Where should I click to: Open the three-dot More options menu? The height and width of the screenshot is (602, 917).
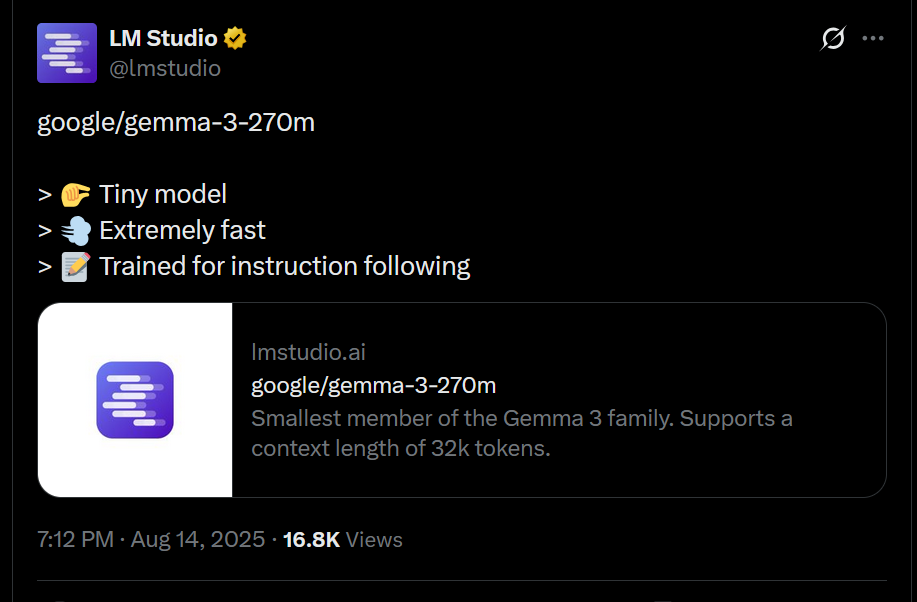(x=873, y=39)
